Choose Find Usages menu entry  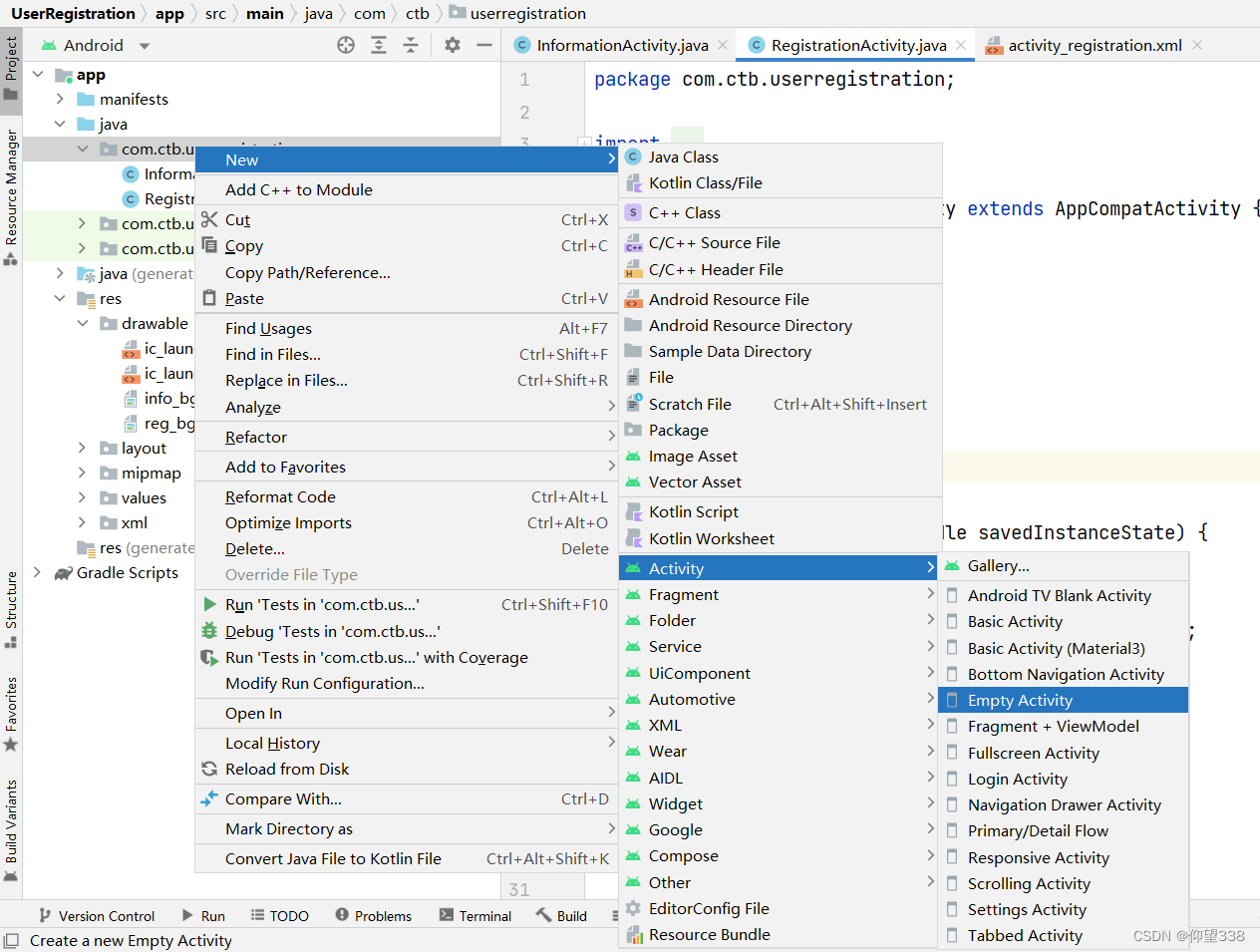tap(407, 328)
